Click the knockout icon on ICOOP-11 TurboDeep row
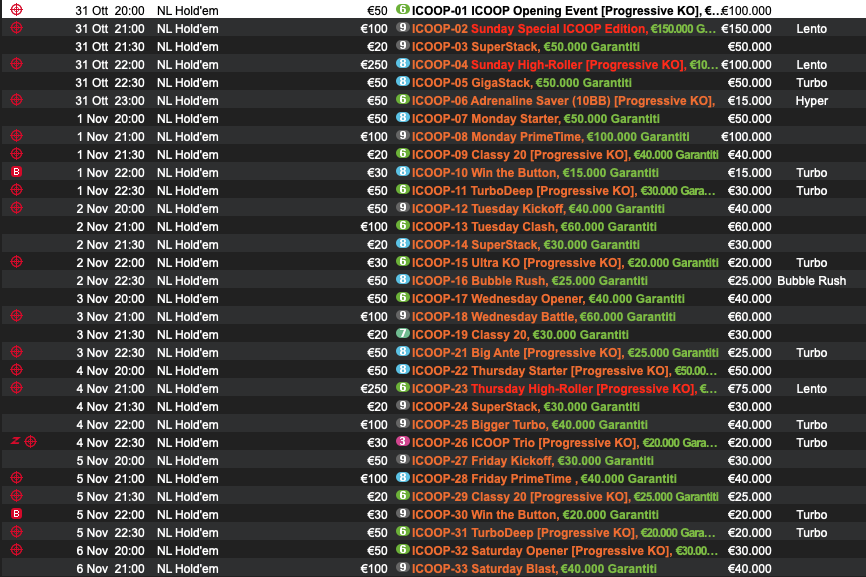 tap(17, 189)
